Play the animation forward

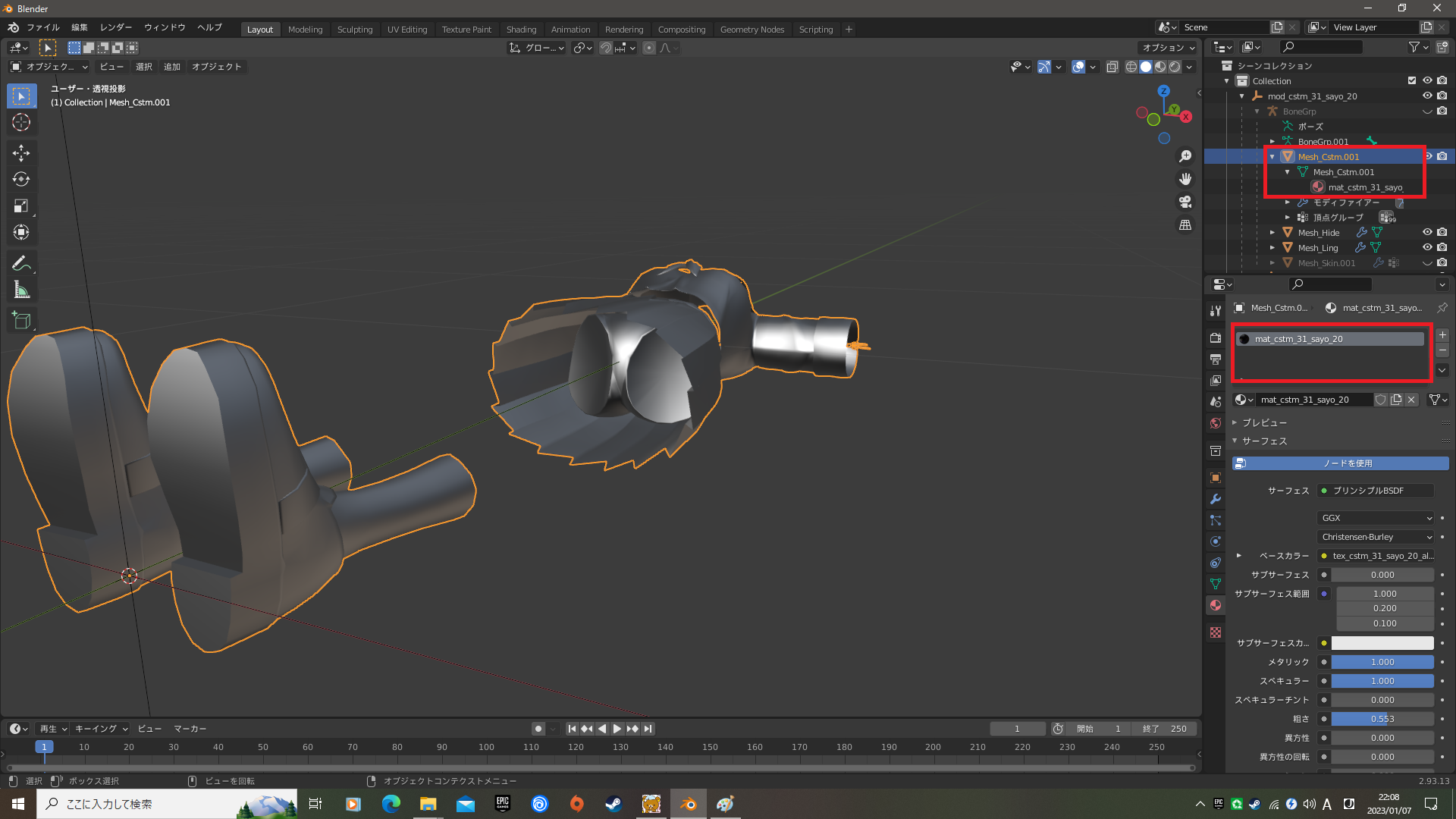coord(617,729)
